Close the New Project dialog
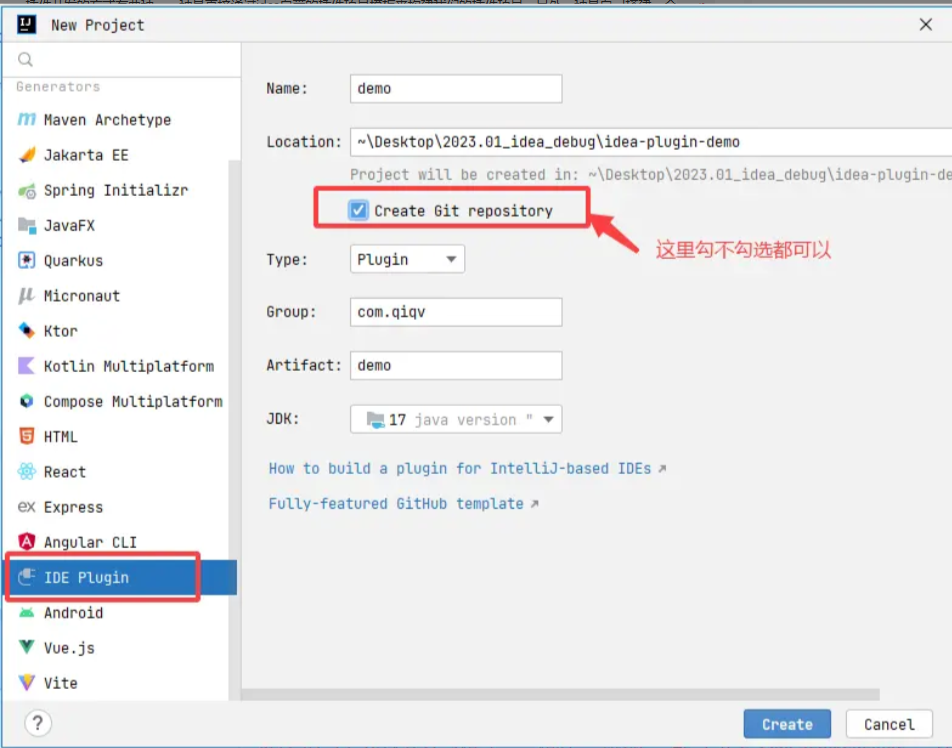952x748 pixels. click(926, 24)
